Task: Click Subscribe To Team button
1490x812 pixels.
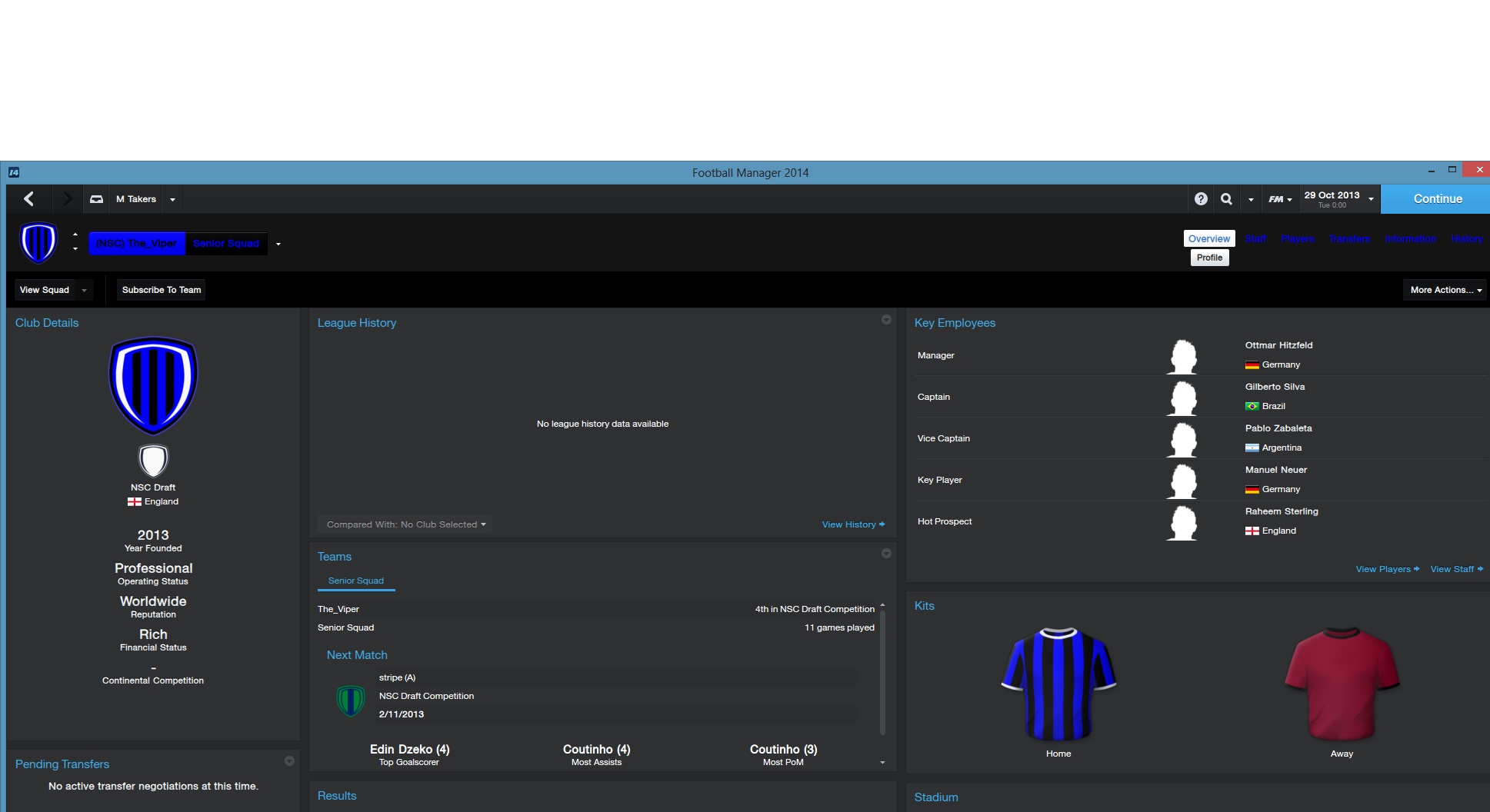Action: pos(162,290)
